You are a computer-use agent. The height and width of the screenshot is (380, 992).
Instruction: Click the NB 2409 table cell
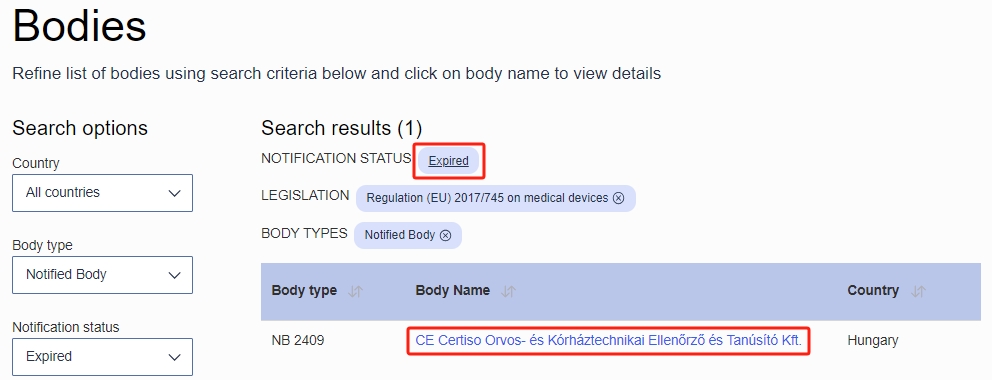pos(297,341)
